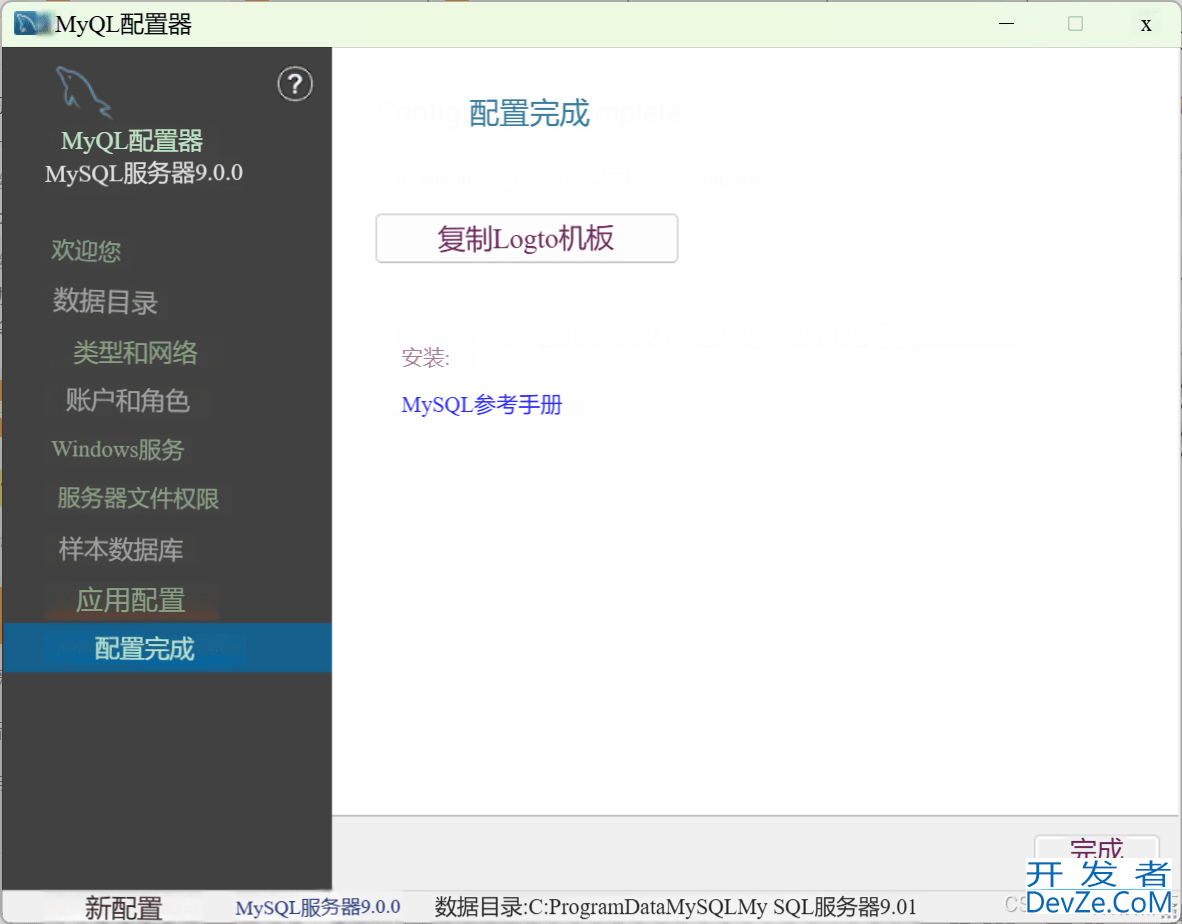This screenshot has height=924, width=1182.
Task: Click the MyQL配置器 sidebar title
Action: pos(132,141)
